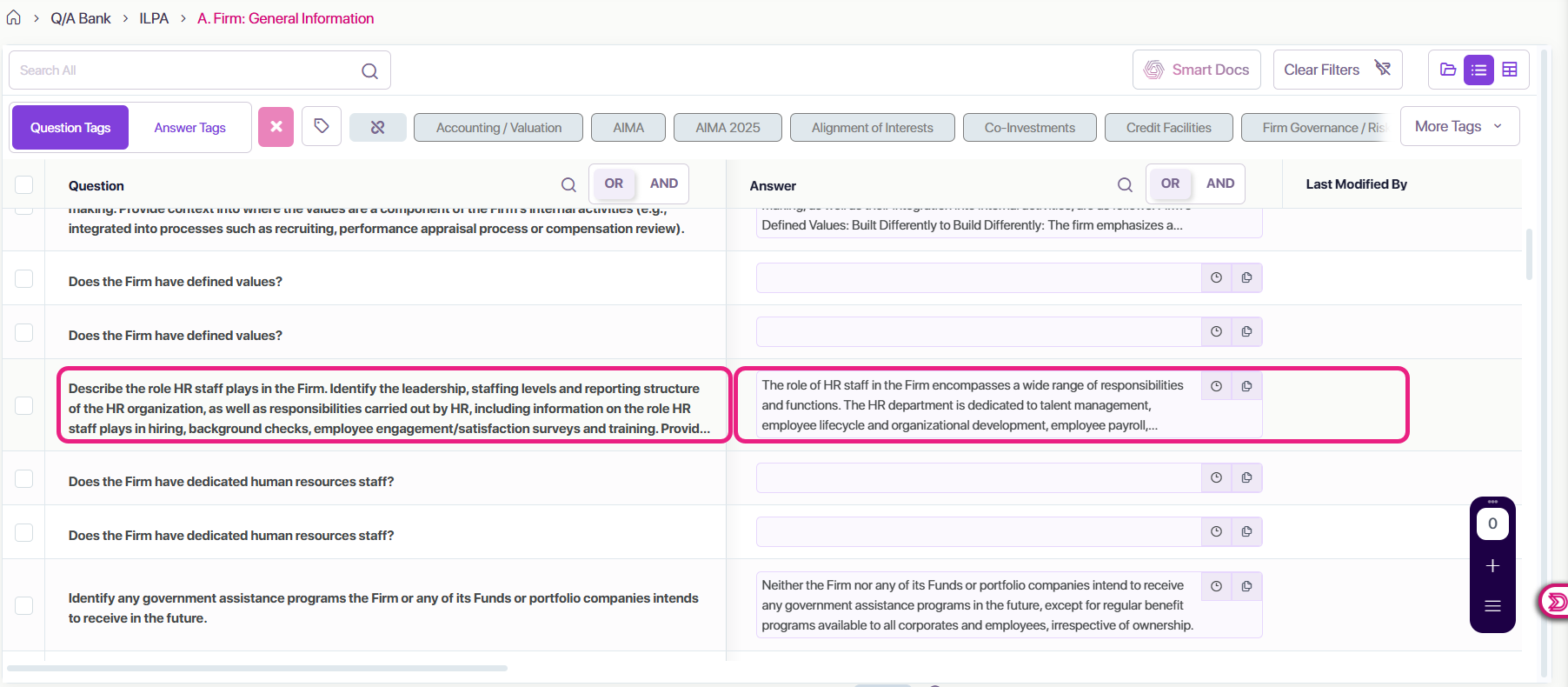
Task: Open the HR staff role question text
Action: point(389,409)
